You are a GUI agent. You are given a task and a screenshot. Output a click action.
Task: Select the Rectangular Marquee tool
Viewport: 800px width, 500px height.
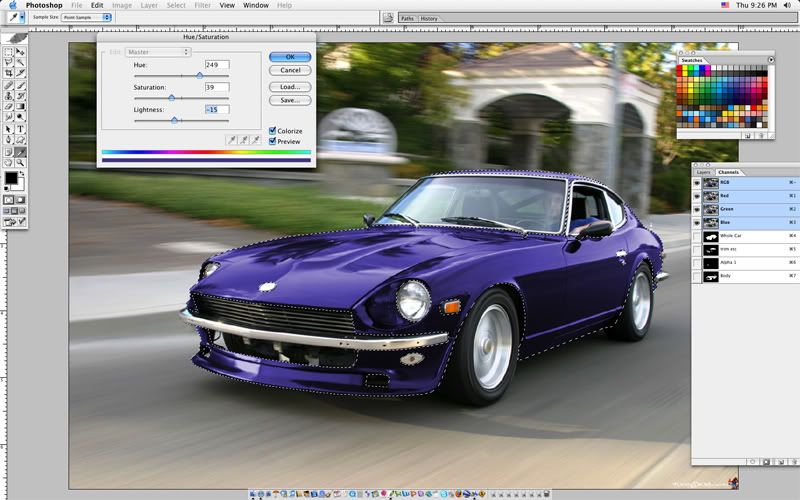8,50
